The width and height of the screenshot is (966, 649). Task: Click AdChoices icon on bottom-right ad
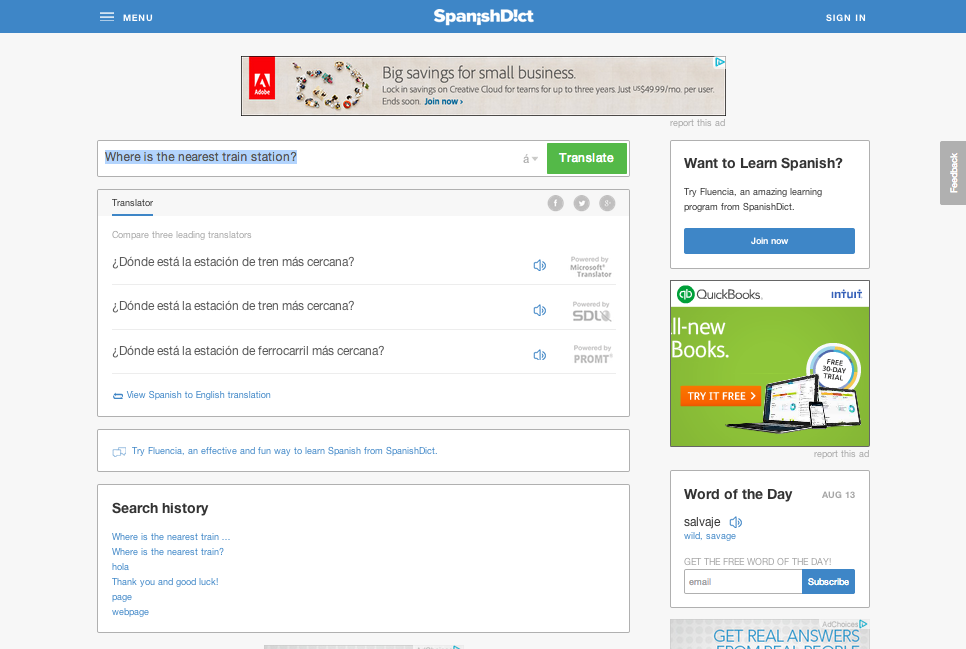coord(863,624)
